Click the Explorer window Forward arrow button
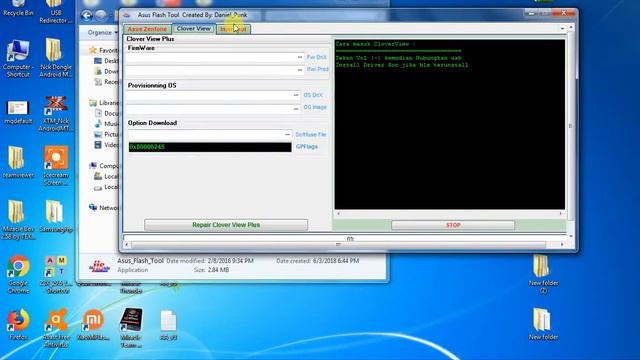Image resolution: width=640 pixels, height=360 pixels. point(101,16)
